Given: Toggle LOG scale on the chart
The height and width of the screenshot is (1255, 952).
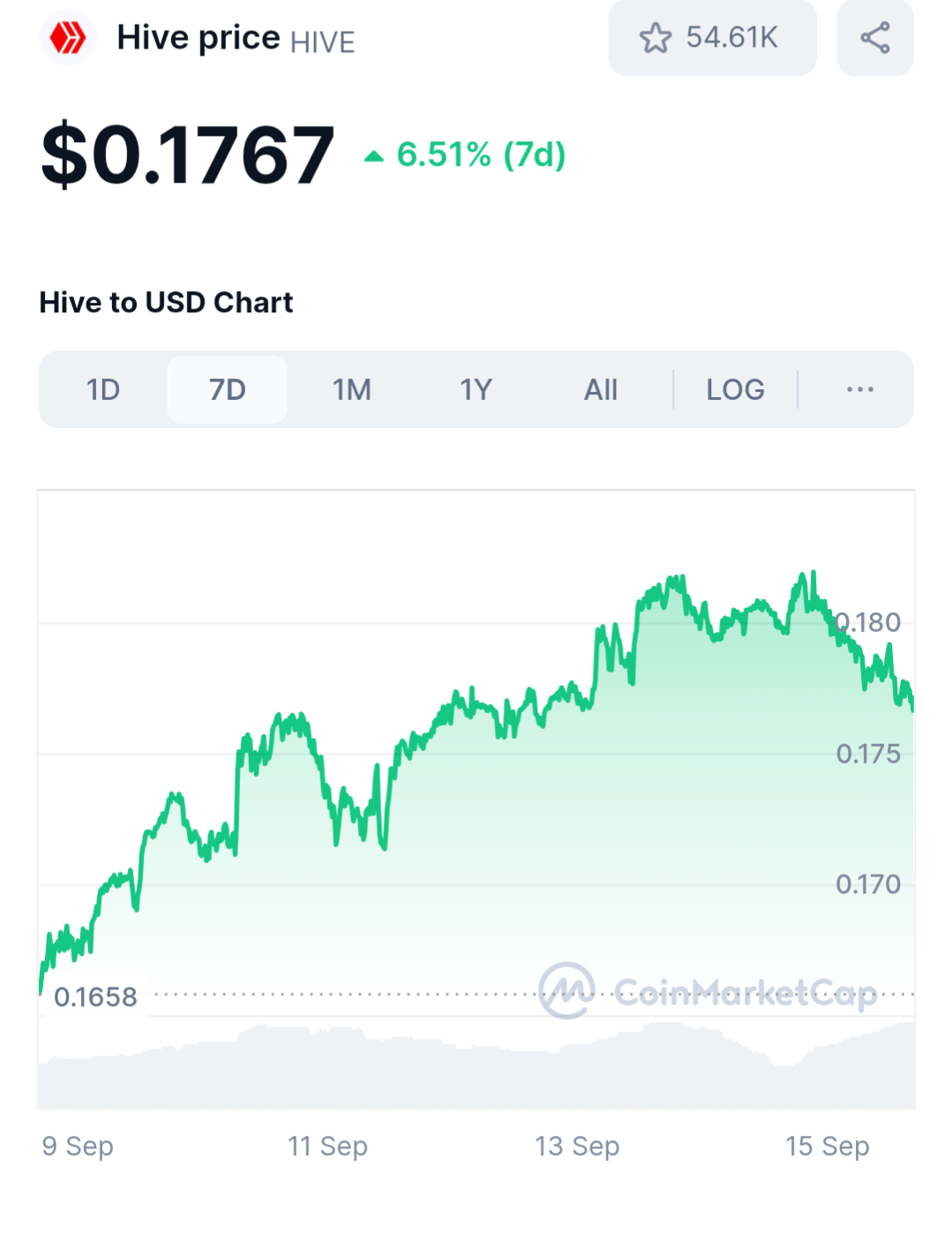Looking at the screenshot, I should [x=735, y=389].
